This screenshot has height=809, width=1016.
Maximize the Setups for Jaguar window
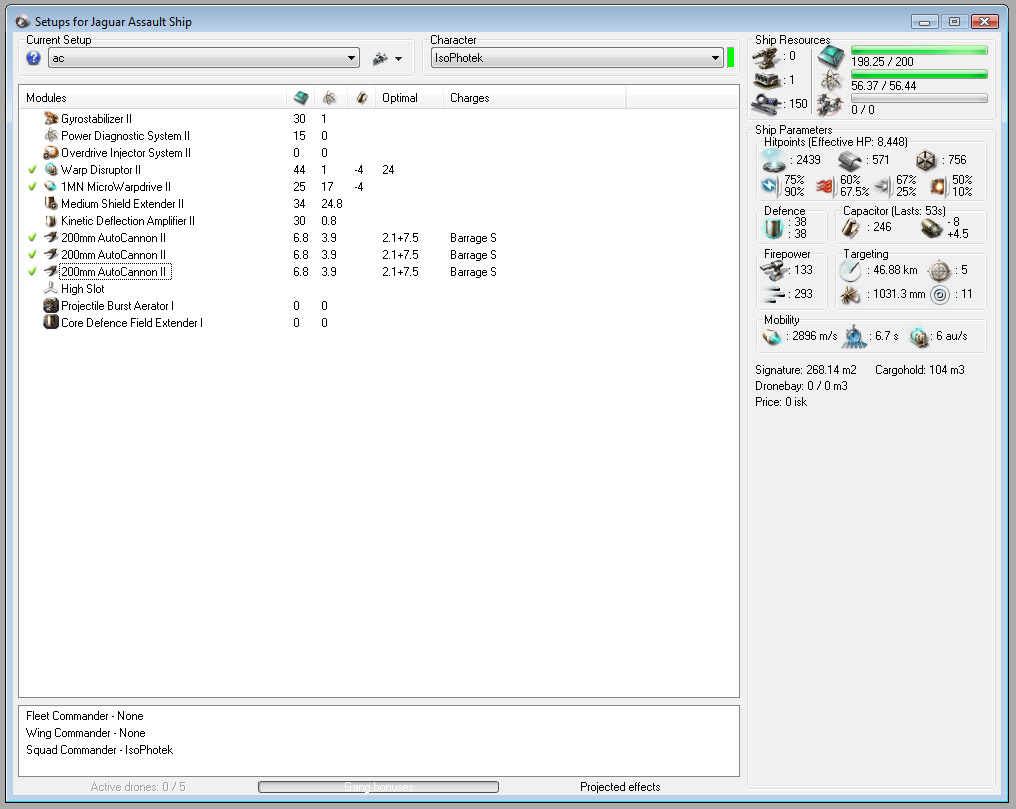[954, 21]
